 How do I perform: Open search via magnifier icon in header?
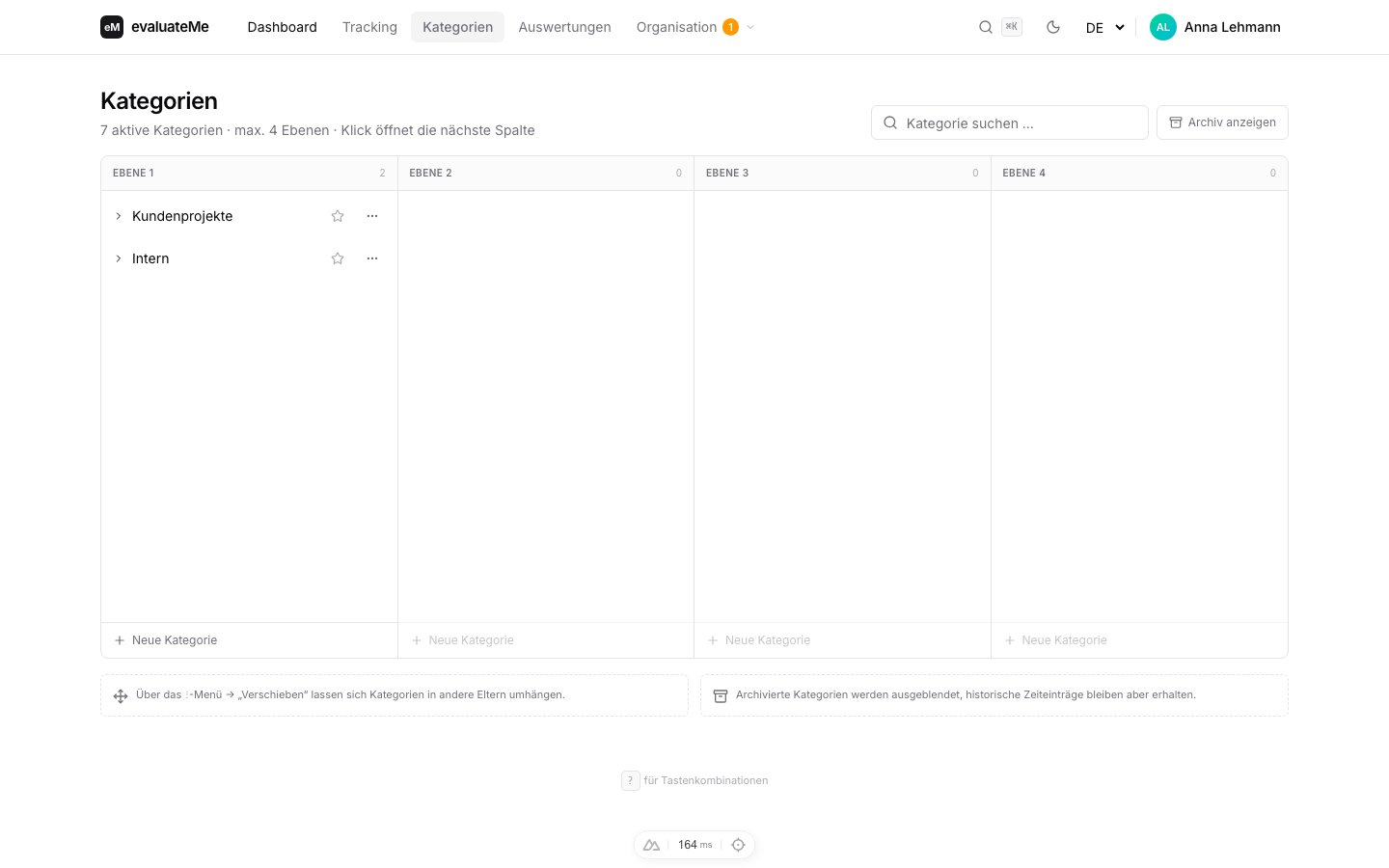[986, 27]
